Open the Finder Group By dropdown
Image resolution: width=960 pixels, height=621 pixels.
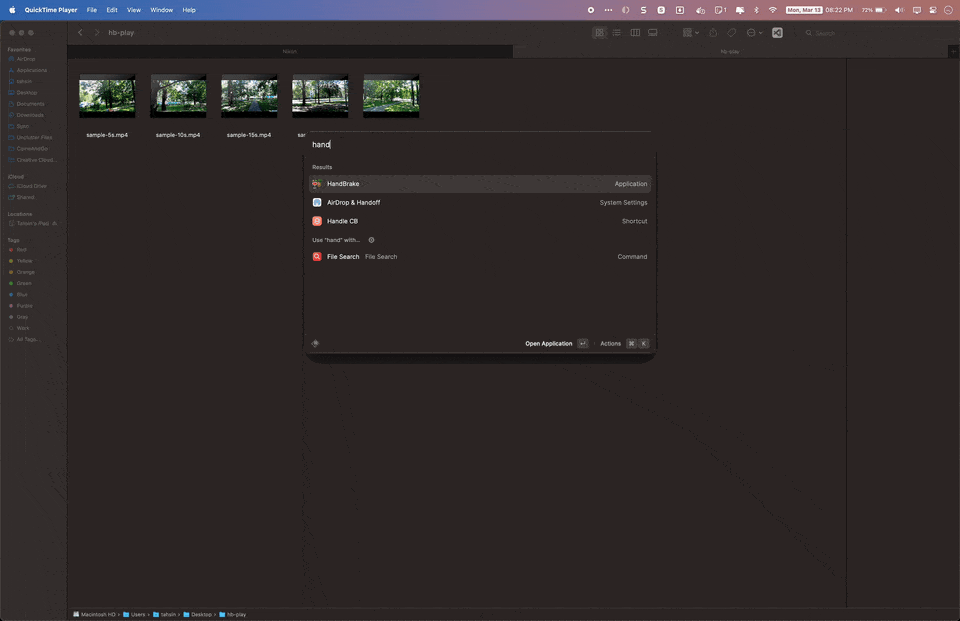(x=691, y=32)
